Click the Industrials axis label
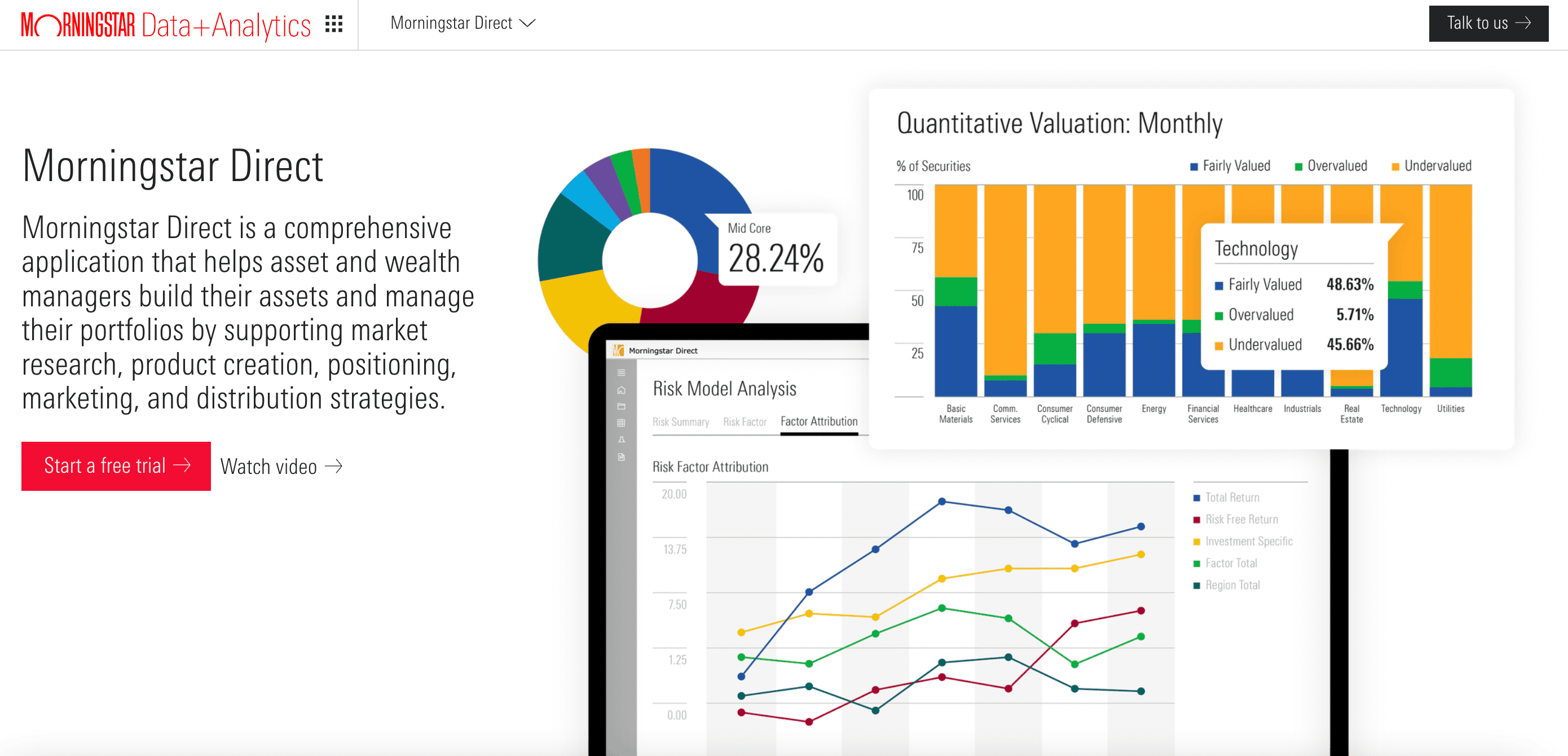1568x756 pixels. [x=1302, y=408]
